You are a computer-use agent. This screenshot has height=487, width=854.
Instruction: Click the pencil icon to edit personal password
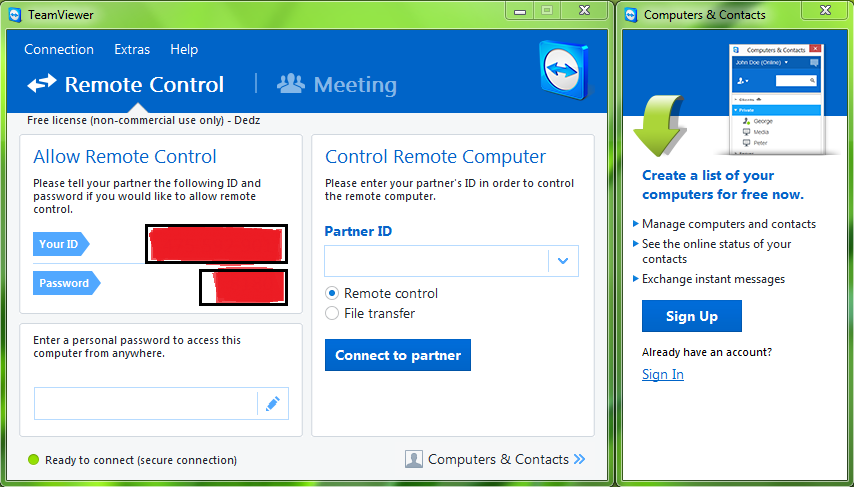(x=272, y=404)
